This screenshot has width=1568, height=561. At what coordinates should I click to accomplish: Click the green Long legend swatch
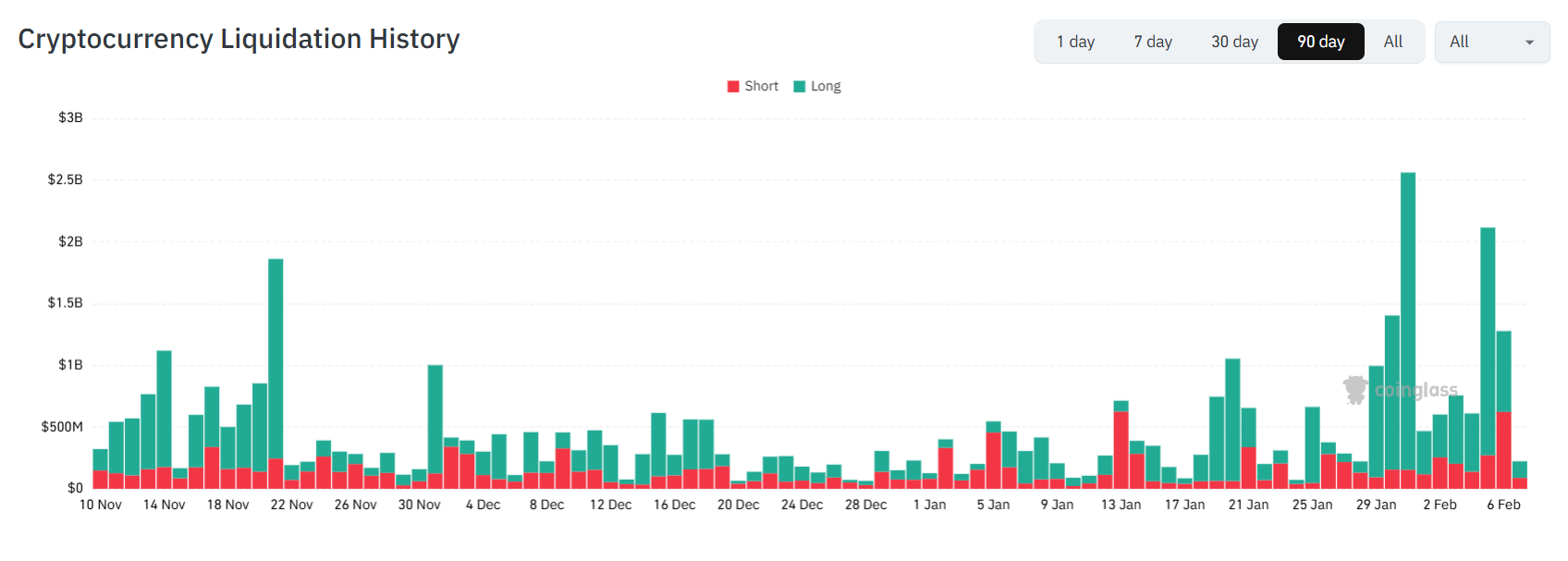tap(800, 86)
